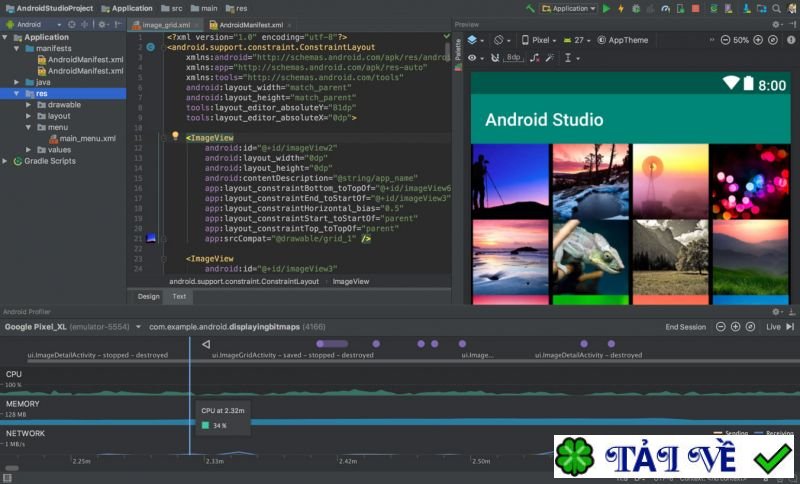
Task: Switch to the Design tab
Action: point(148,296)
